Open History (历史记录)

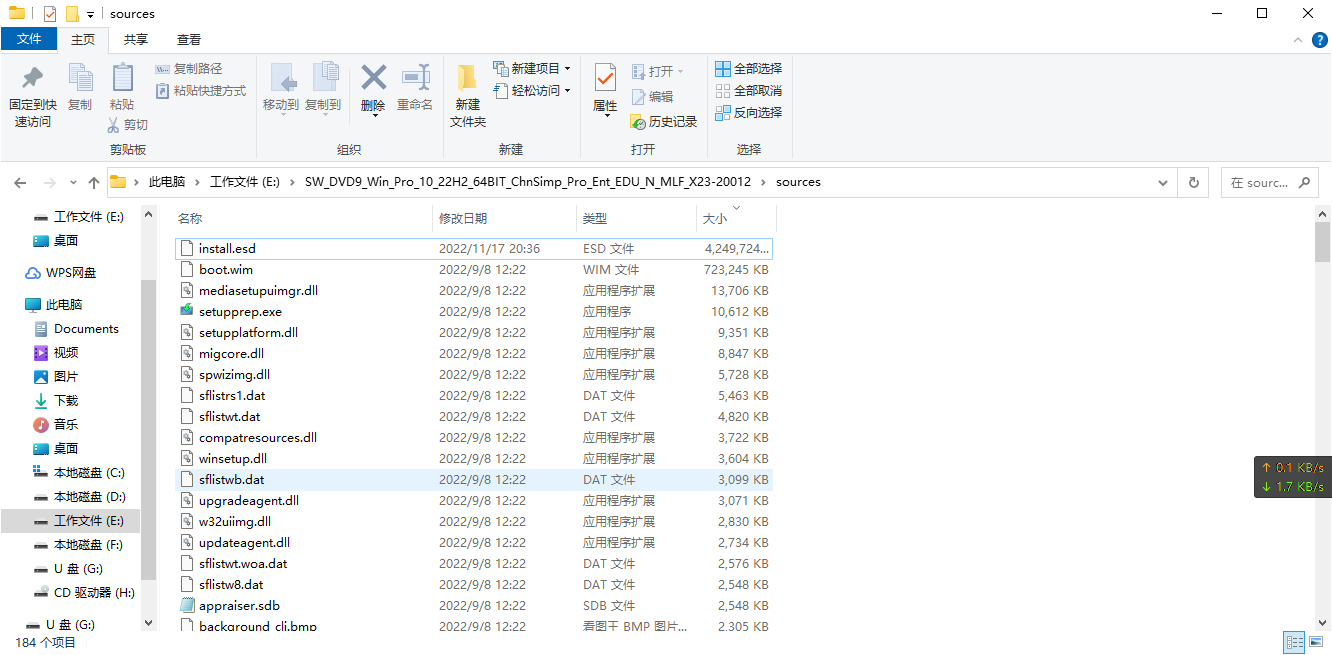(664, 122)
